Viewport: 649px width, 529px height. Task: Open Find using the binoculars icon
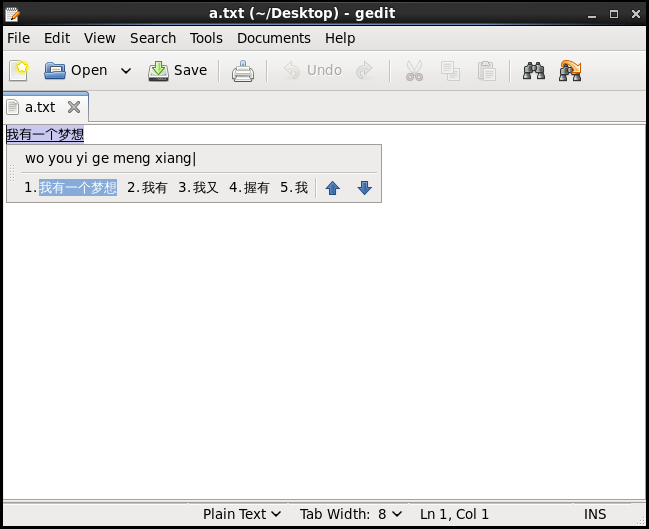tap(534, 71)
